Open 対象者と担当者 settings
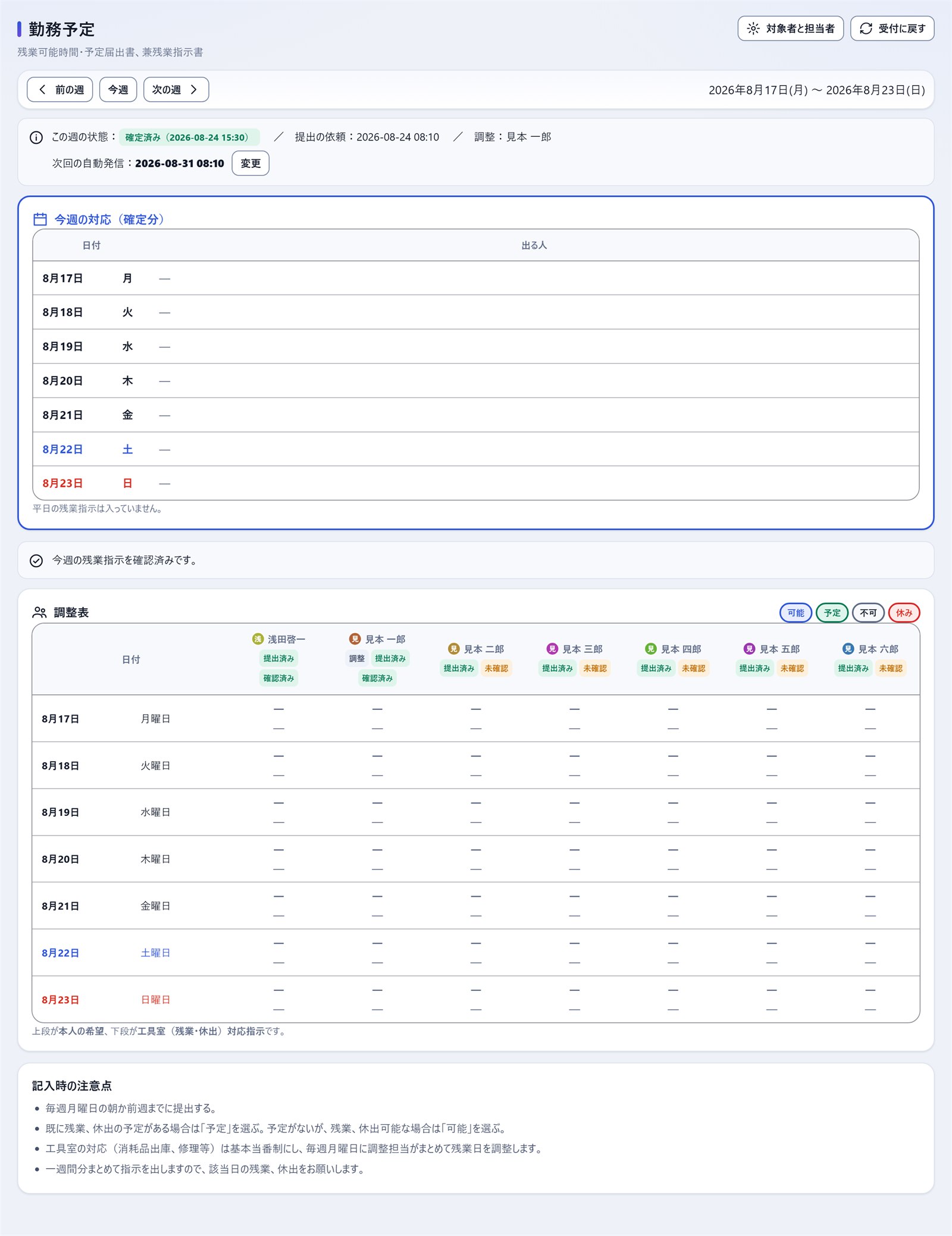This screenshot has width=952, height=1236. pyautogui.click(x=790, y=29)
